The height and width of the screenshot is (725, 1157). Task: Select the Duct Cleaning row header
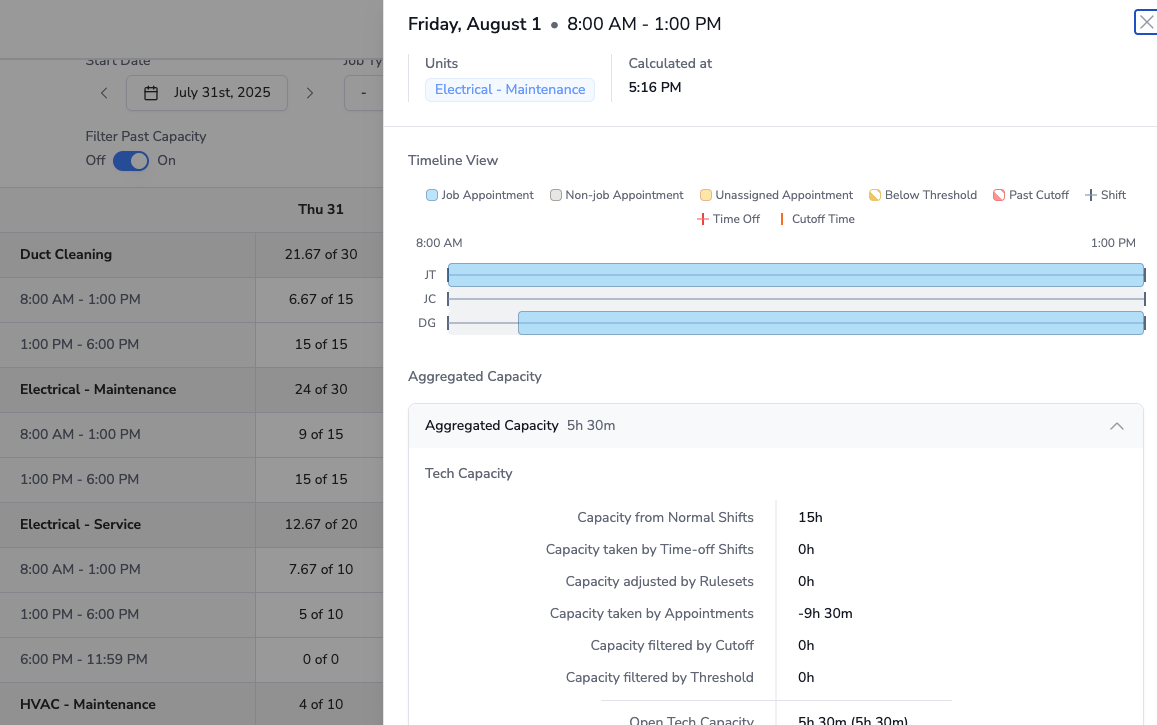[x=66, y=254]
